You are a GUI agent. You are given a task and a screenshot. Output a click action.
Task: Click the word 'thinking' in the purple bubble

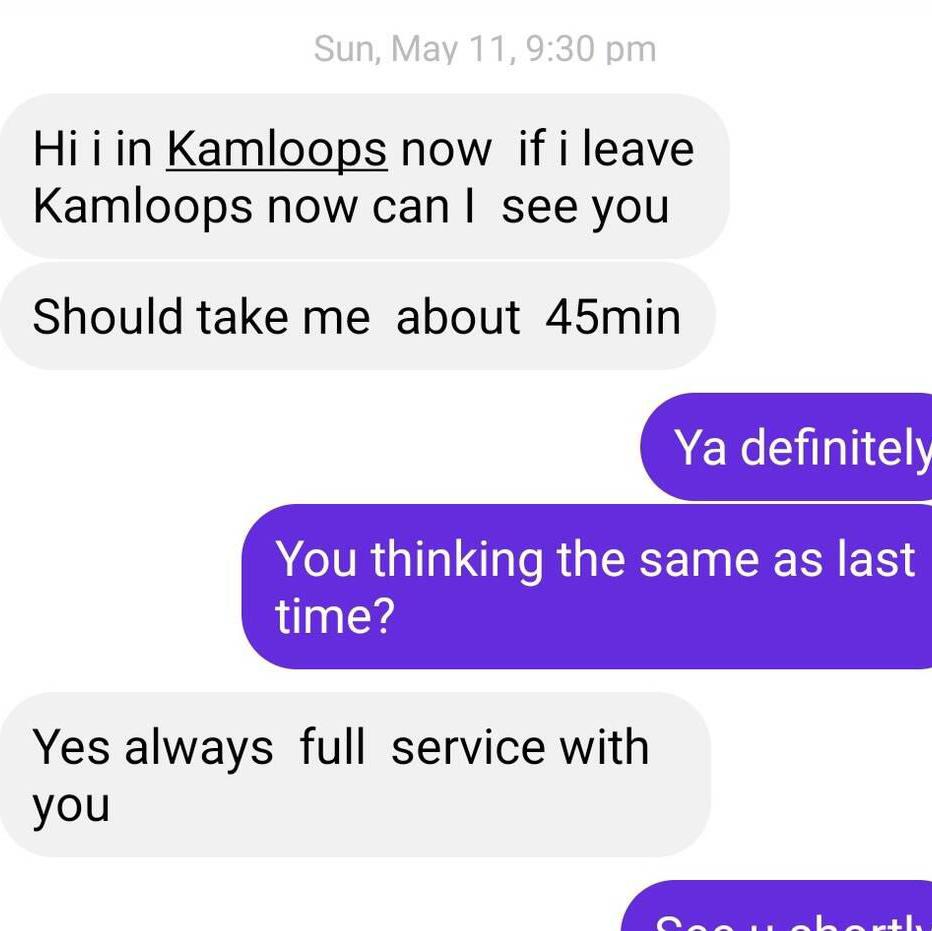pos(457,561)
